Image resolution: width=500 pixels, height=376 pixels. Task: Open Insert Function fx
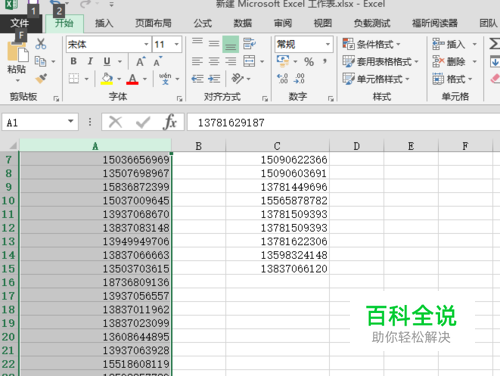point(170,122)
